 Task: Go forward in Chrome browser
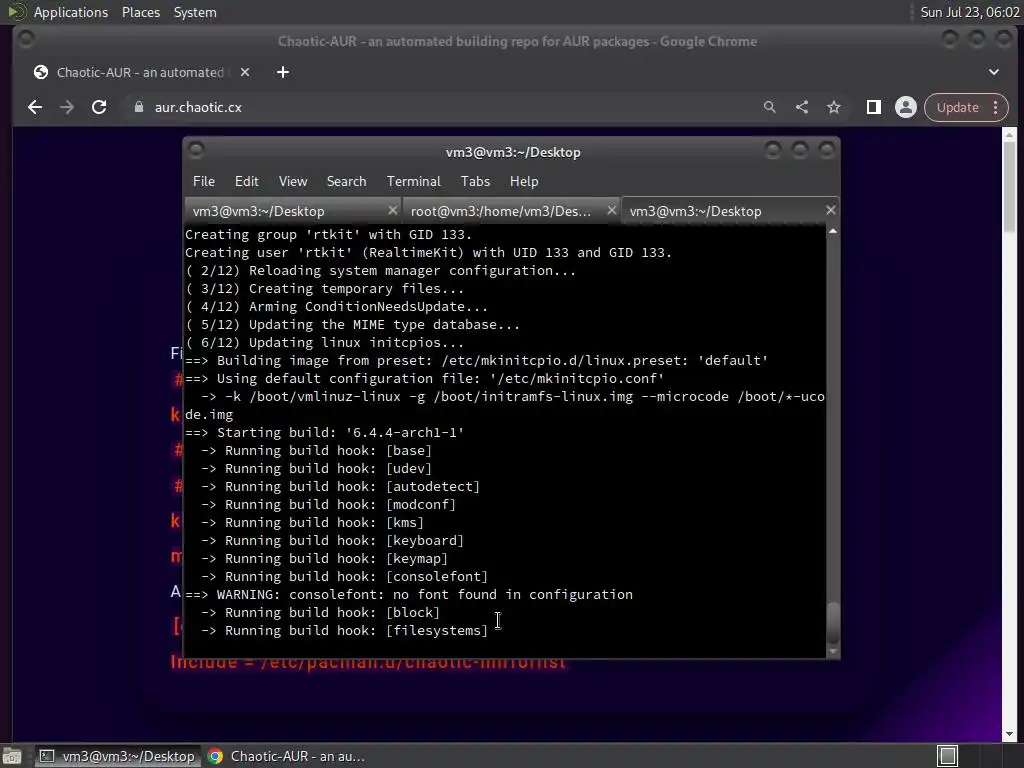(x=67, y=107)
